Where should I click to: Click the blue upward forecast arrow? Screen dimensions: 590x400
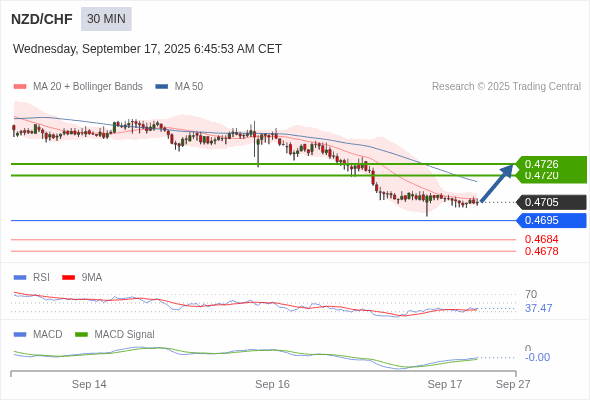pyautogui.click(x=497, y=183)
